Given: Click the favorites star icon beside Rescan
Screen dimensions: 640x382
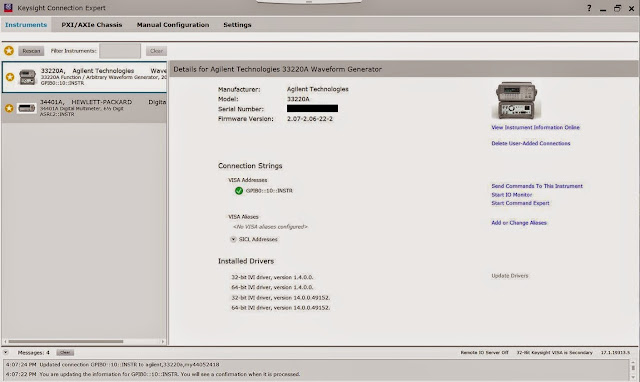Looking at the screenshot, I should point(9,51).
